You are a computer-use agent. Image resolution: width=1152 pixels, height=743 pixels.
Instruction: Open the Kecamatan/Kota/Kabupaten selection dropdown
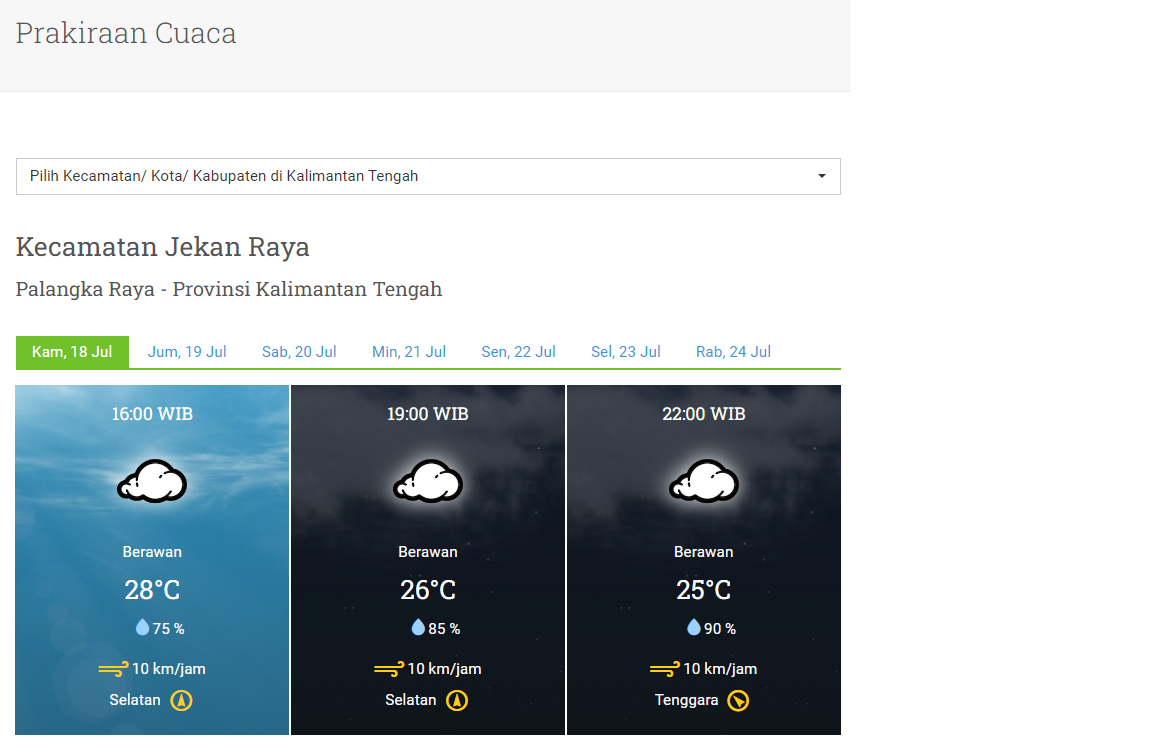click(428, 176)
